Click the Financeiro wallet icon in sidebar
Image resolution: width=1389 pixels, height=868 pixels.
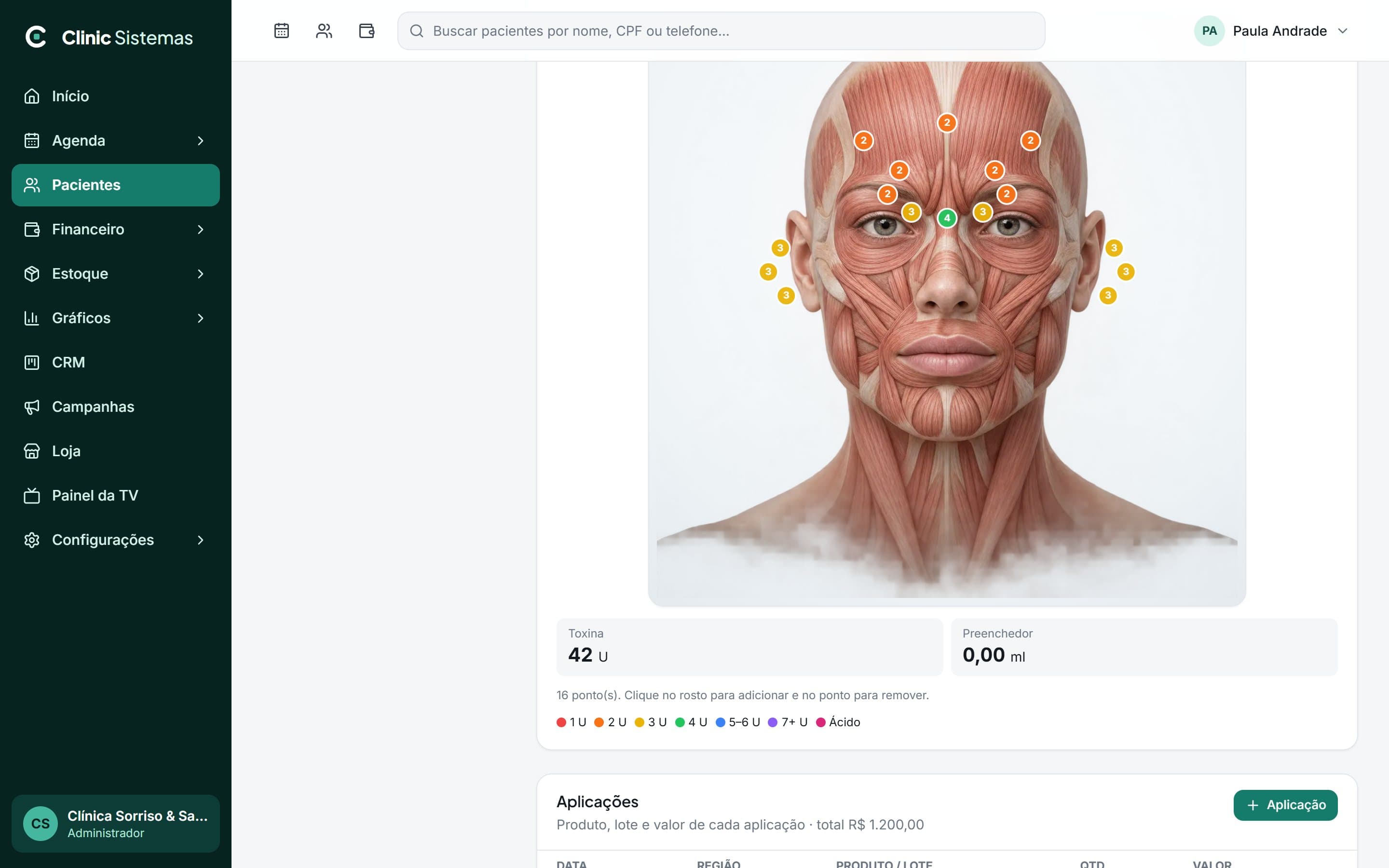click(x=31, y=230)
